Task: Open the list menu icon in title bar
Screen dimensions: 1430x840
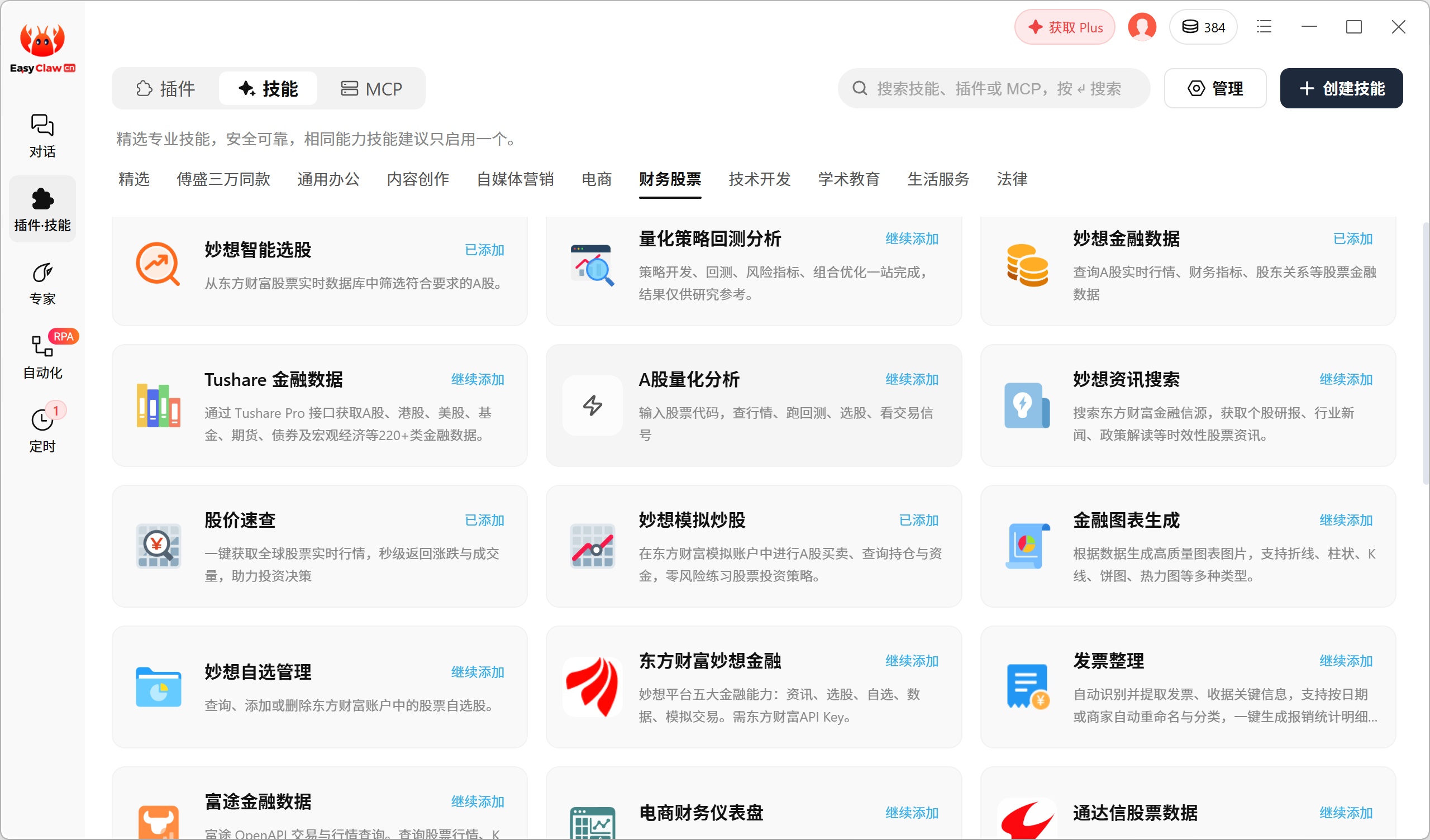Action: [x=1264, y=27]
